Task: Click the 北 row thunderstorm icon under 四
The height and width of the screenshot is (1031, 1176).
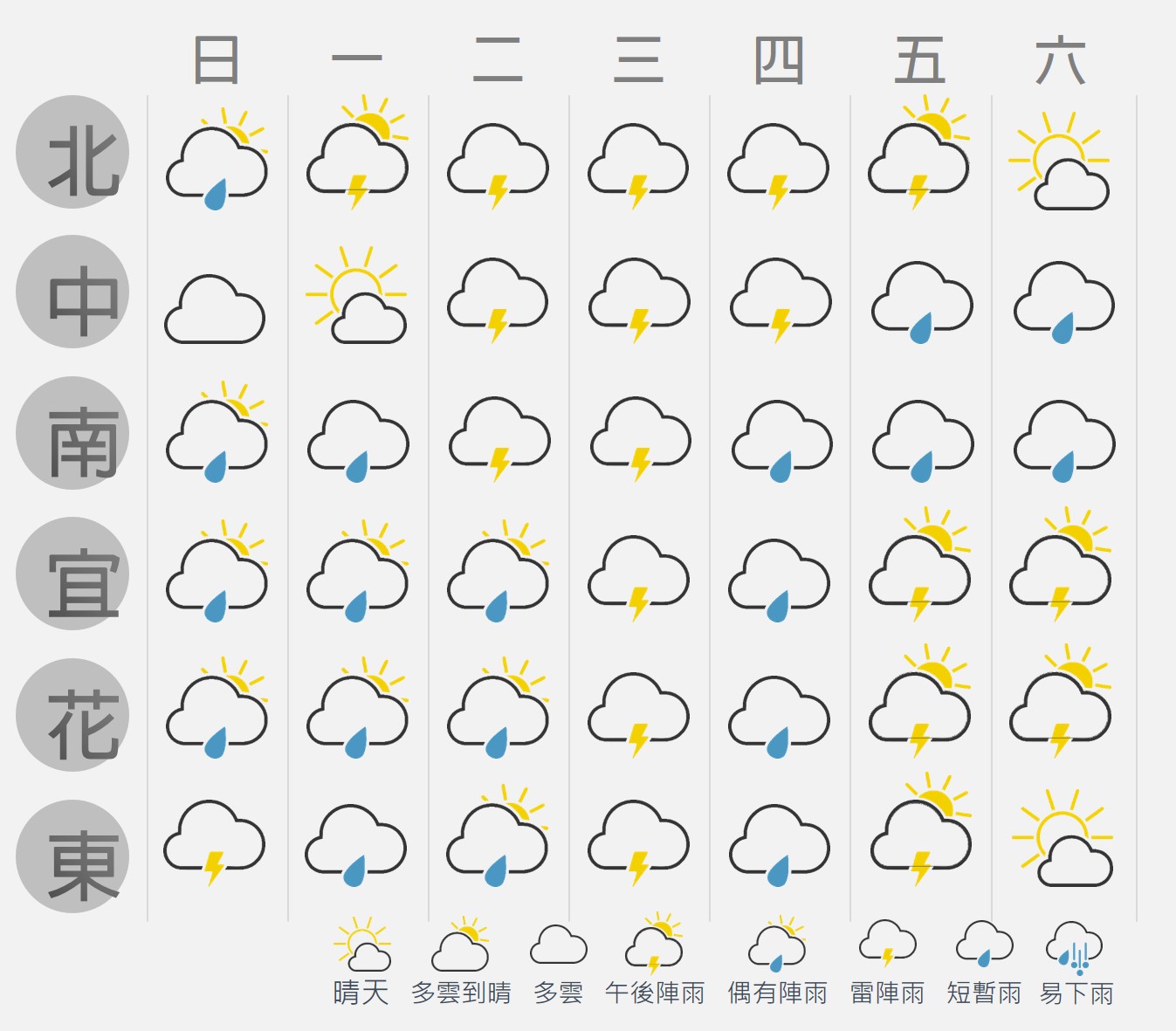Action: pos(778,166)
